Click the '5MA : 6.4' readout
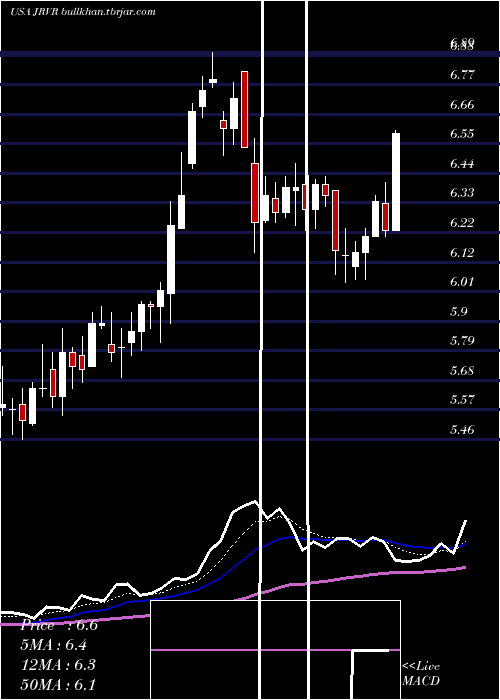Image resolution: width=500 pixels, height=700 pixels. [54, 645]
